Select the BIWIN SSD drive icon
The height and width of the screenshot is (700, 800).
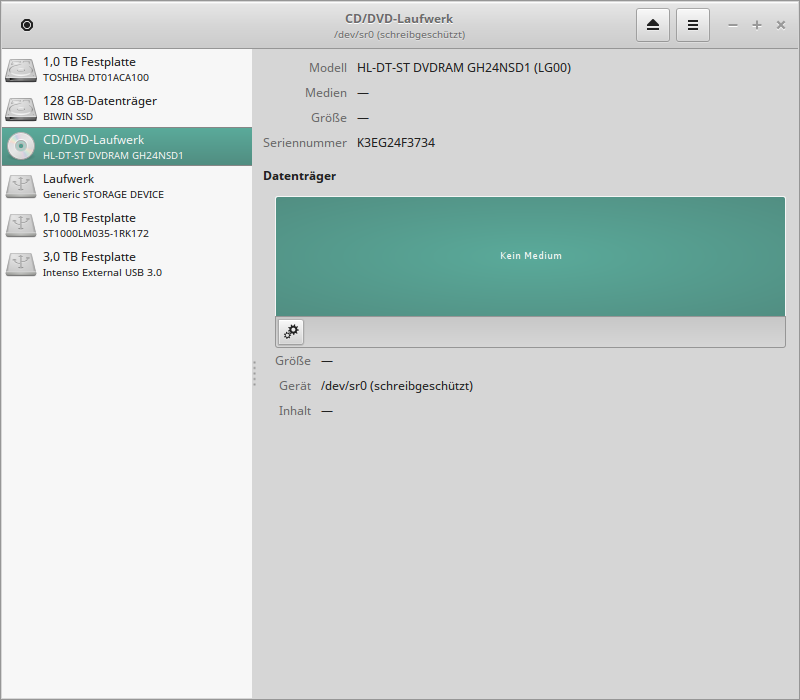click(x=21, y=108)
